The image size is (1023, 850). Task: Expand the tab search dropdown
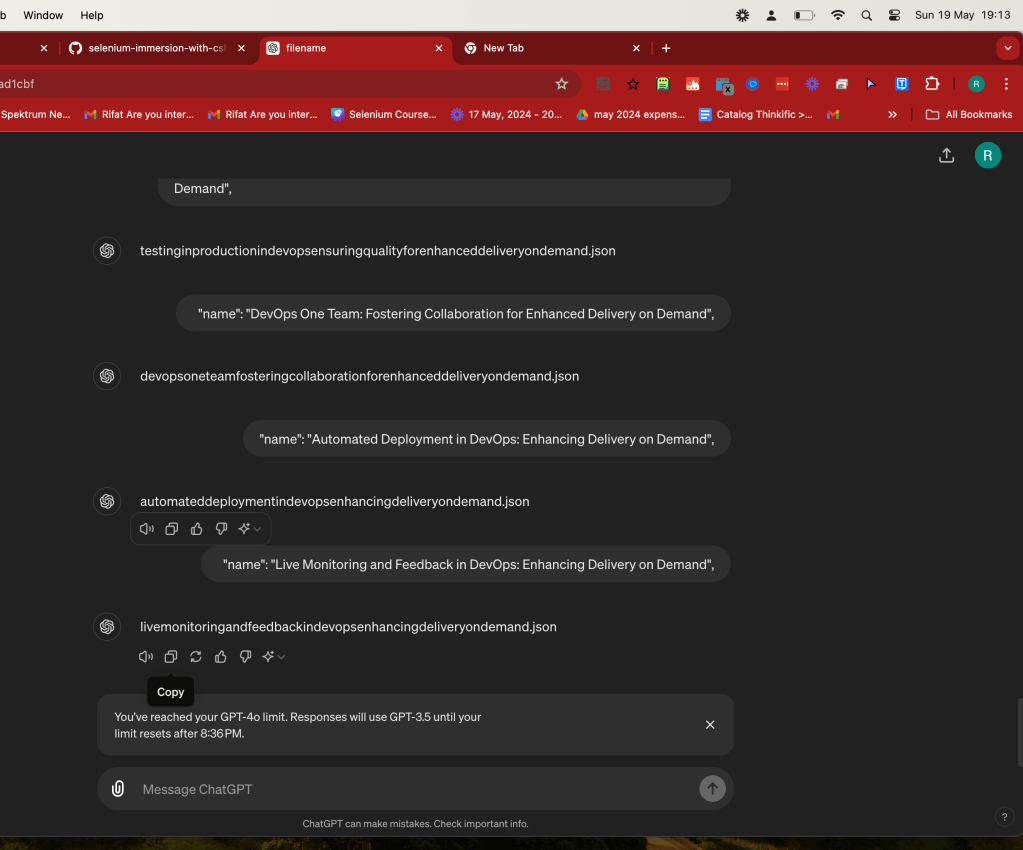pyautogui.click(x=1007, y=48)
